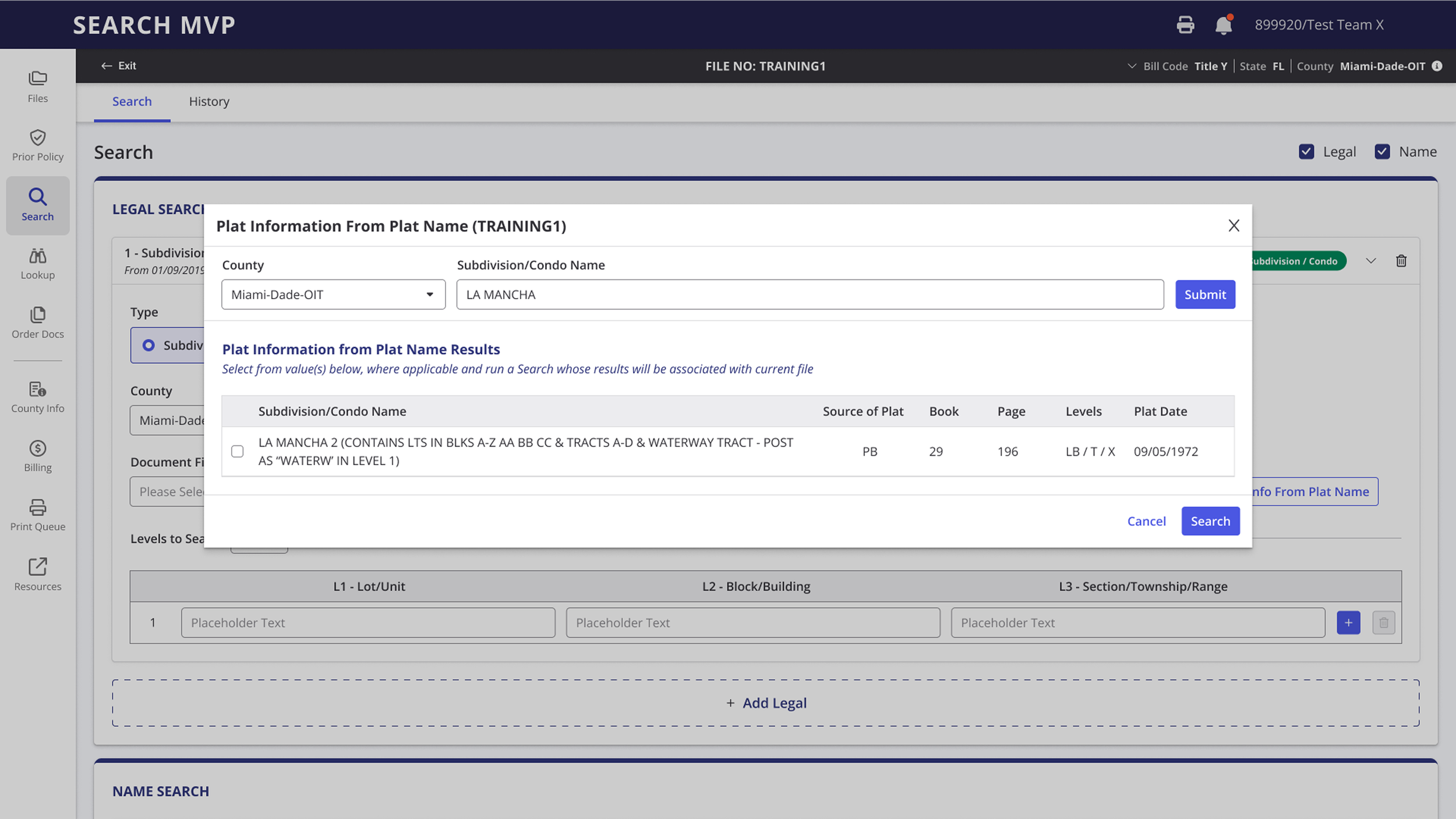Screen dimensions: 1456x819
Task: Check the LA MANCHA 2 result row
Action: point(237,452)
